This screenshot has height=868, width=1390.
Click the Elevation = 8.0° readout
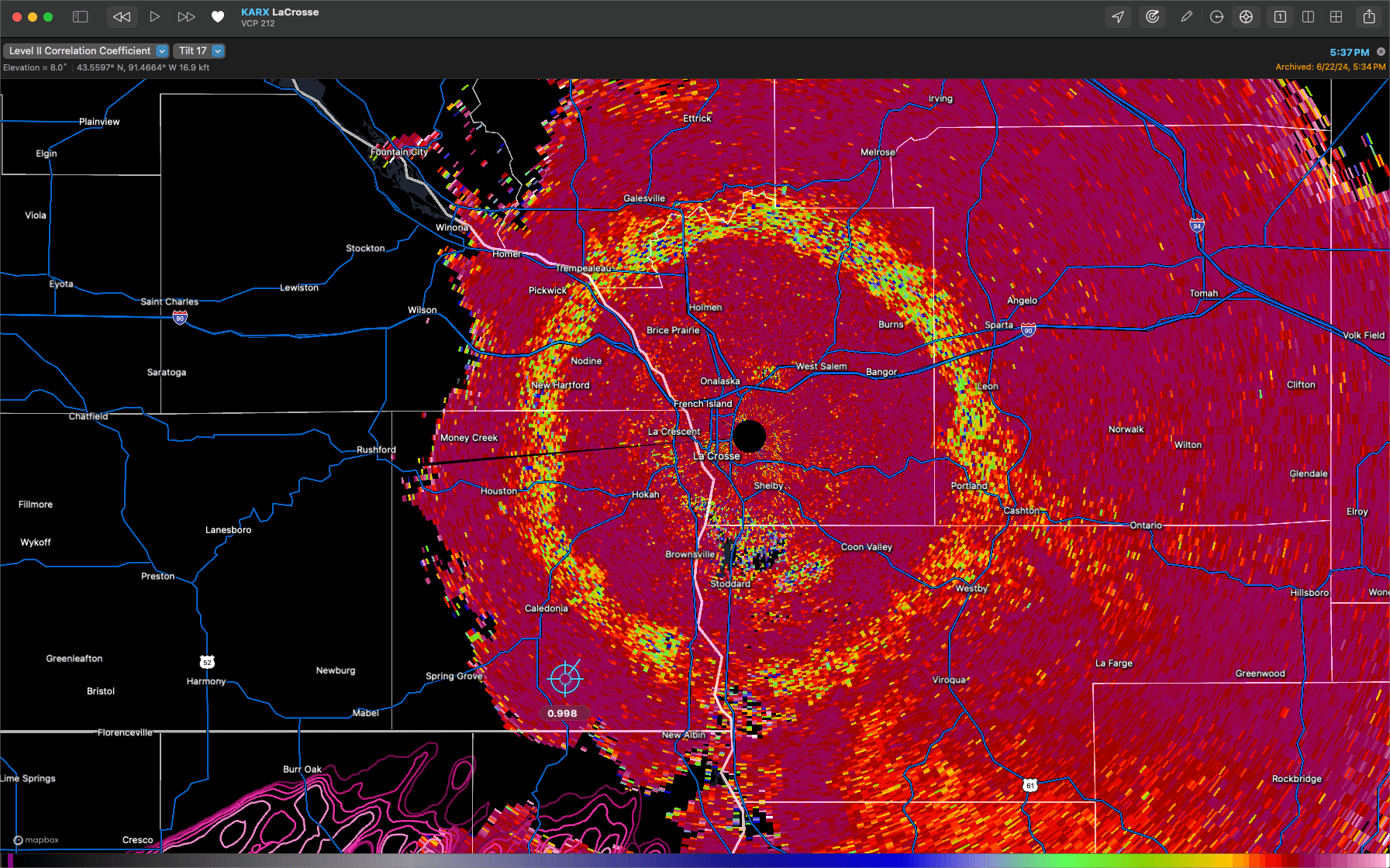point(35,67)
